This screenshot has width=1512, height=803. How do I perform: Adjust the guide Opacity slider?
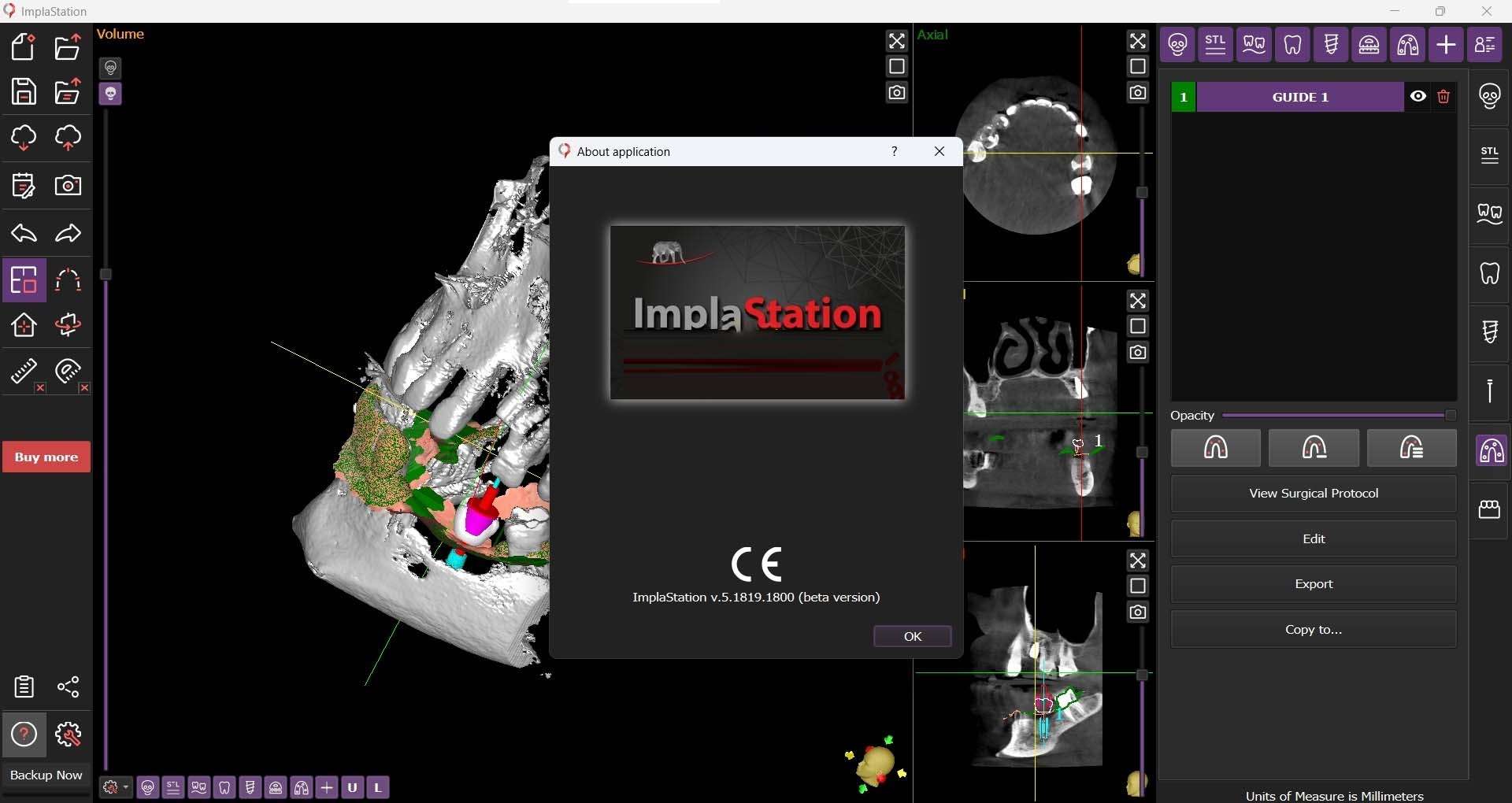click(x=1451, y=416)
